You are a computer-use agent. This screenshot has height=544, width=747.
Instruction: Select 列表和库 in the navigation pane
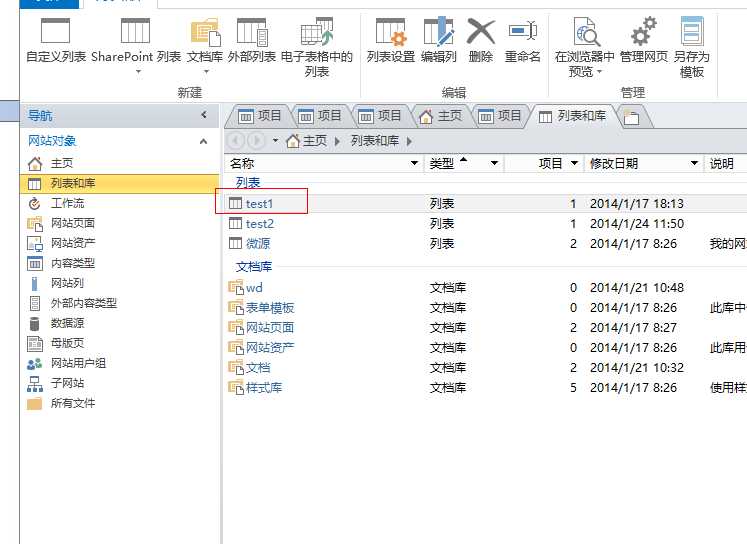[x=119, y=183]
